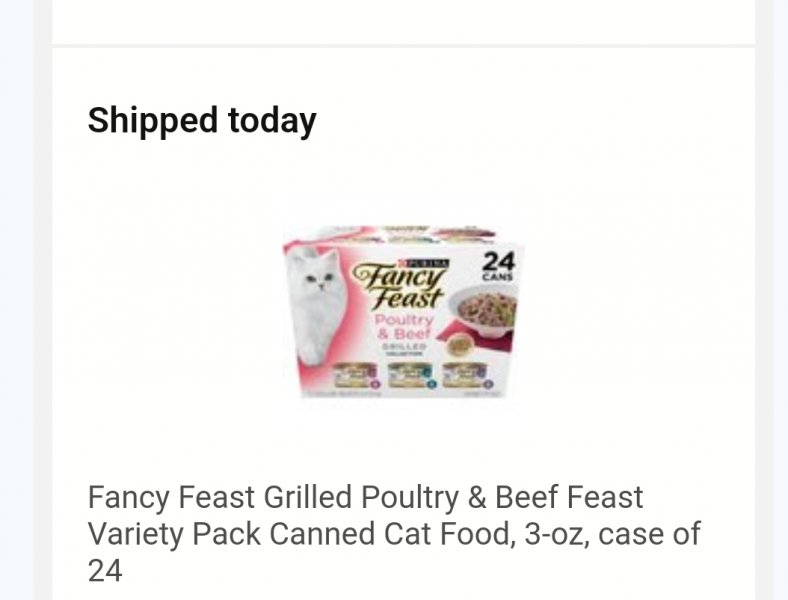Open the Fancy Feast product thumbnail image
The image size is (788, 600).
pos(403,314)
